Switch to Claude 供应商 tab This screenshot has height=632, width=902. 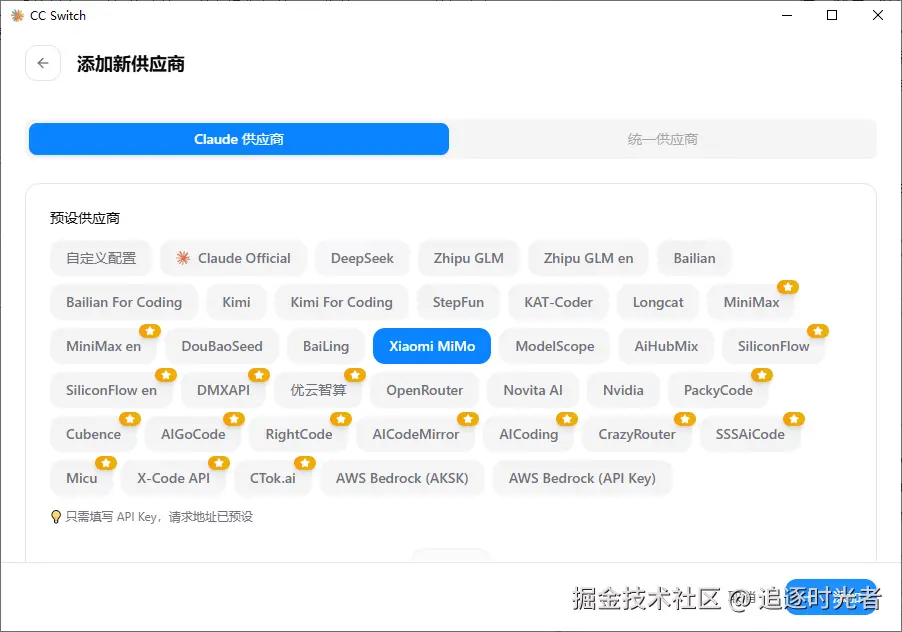[239, 139]
